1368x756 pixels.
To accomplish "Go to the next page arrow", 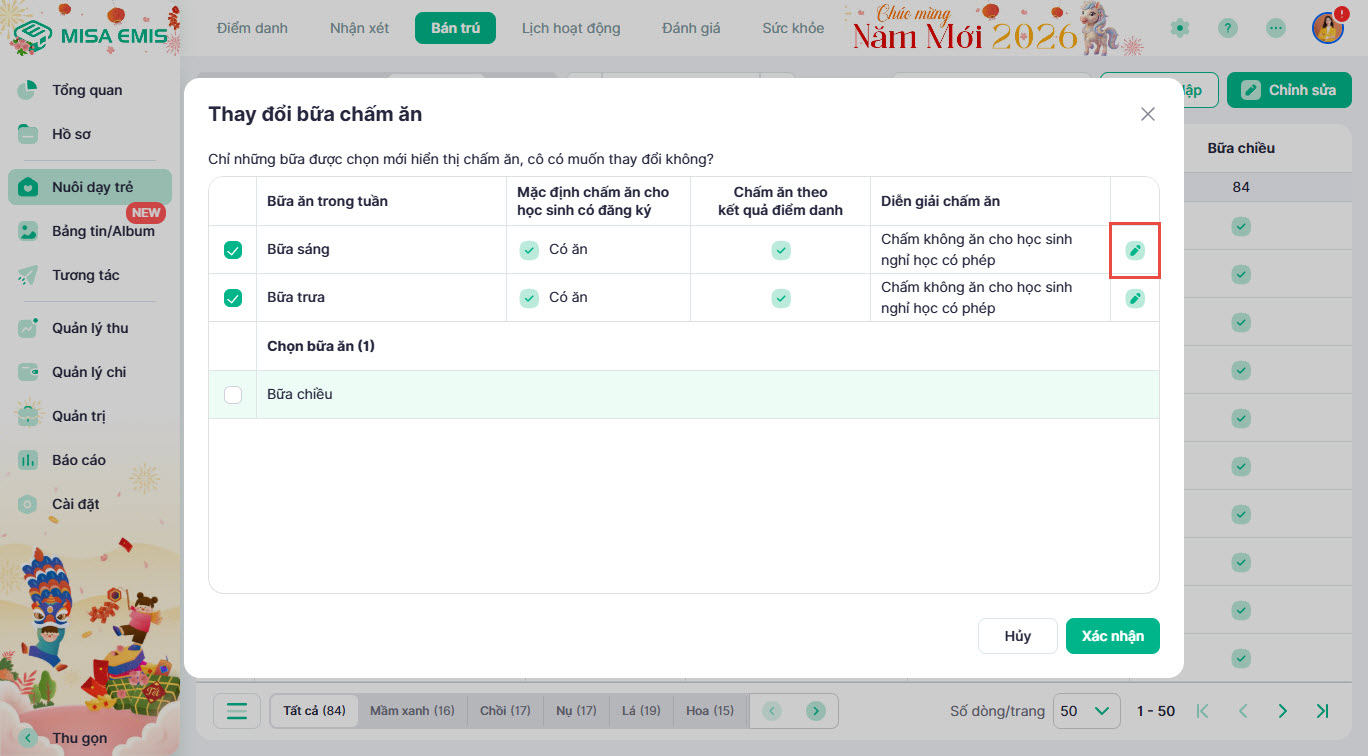I will pyautogui.click(x=1282, y=711).
